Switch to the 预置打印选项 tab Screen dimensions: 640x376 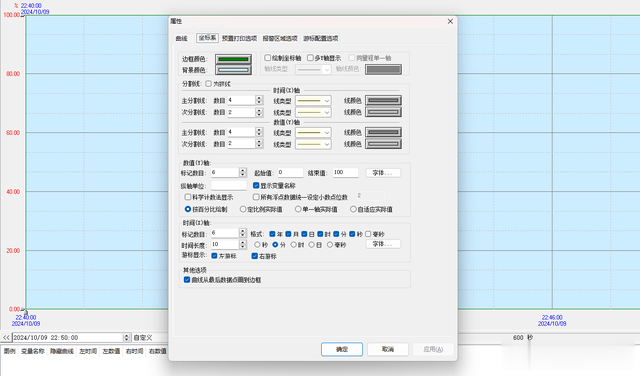click(x=240, y=38)
